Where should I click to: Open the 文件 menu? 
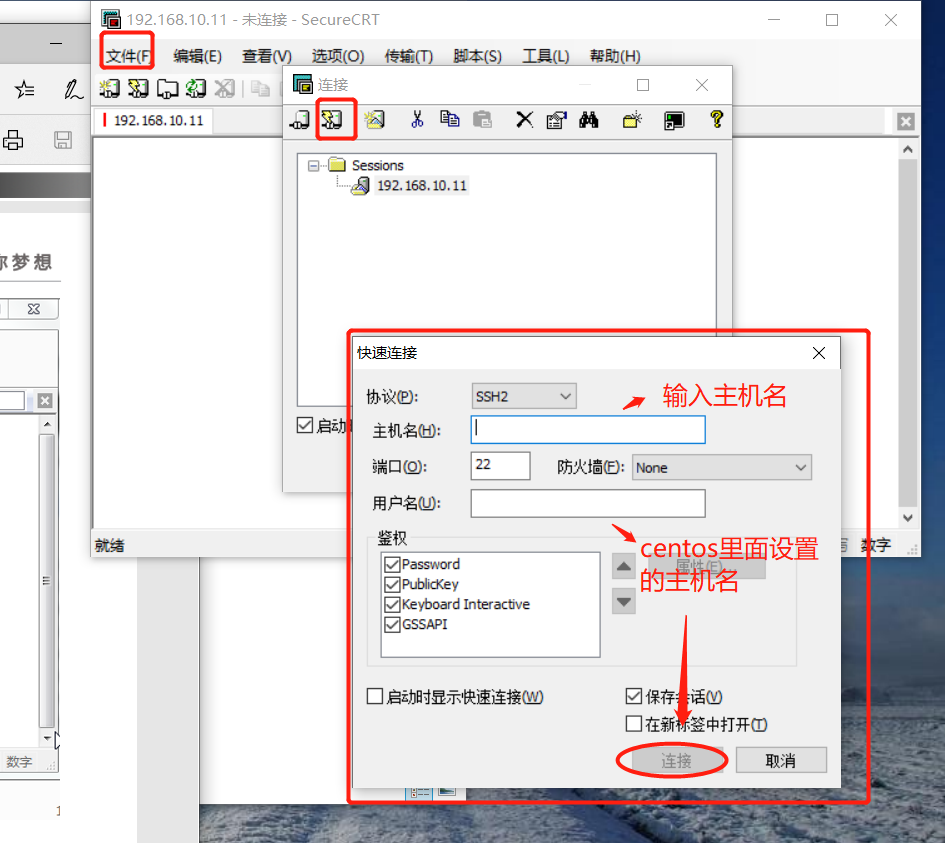pos(126,55)
